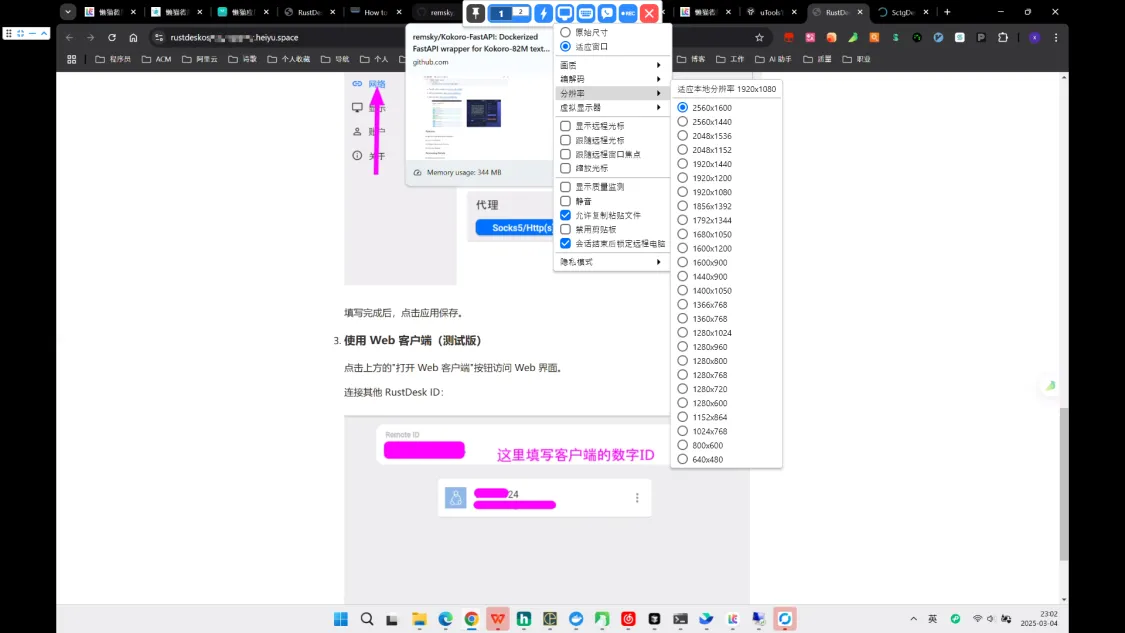
Task: Select resolution 2560x1440
Action: click(x=705, y=122)
